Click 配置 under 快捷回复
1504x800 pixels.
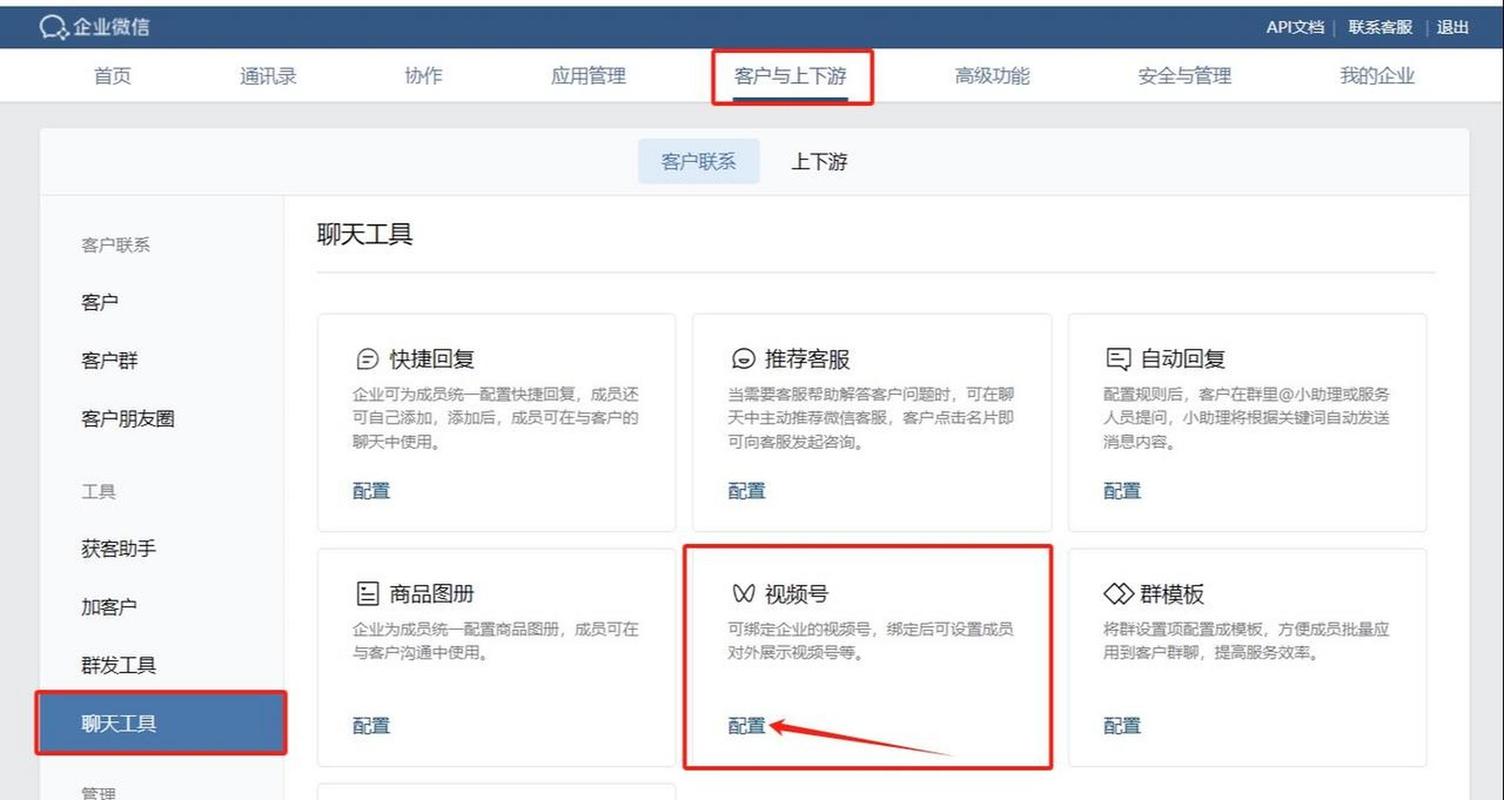pyautogui.click(x=371, y=490)
